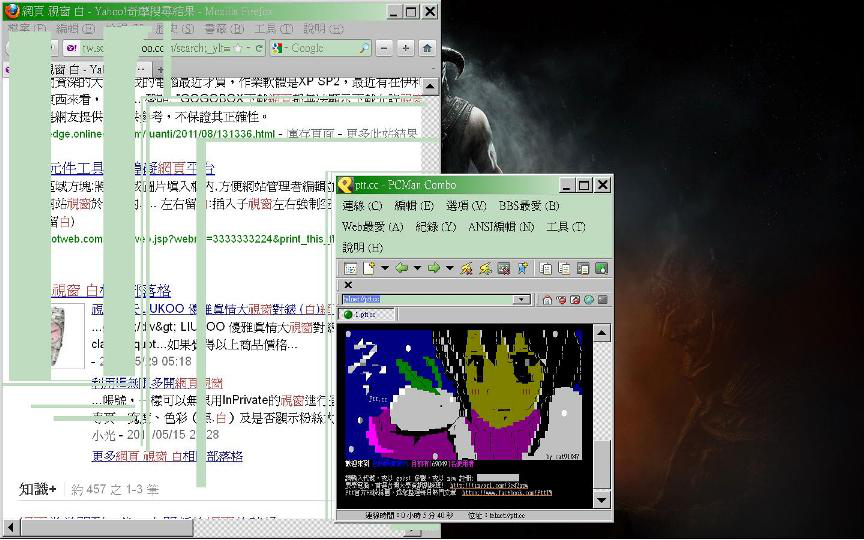
Task: Click the dark monitor icon after the lightning bolts
Action: click(x=504, y=268)
